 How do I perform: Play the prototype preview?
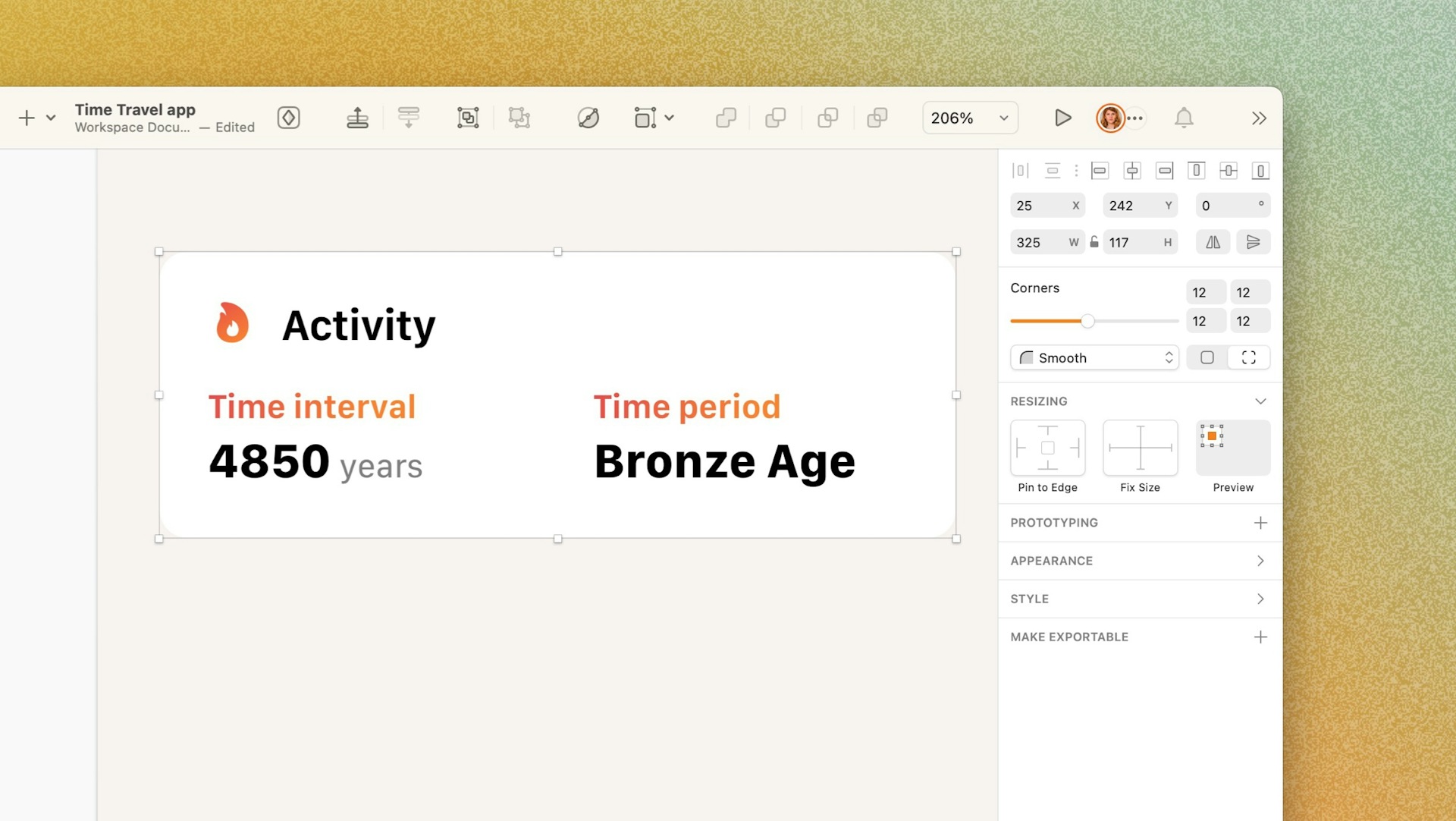tap(1063, 118)
